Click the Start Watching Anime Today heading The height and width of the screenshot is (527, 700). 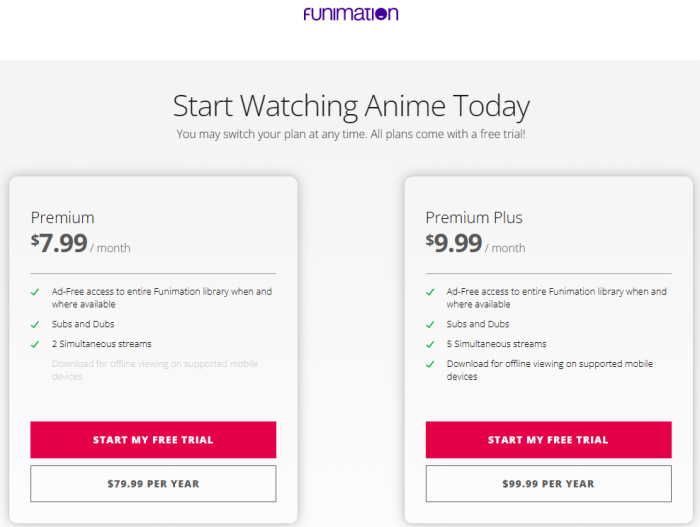click(351, 106)
